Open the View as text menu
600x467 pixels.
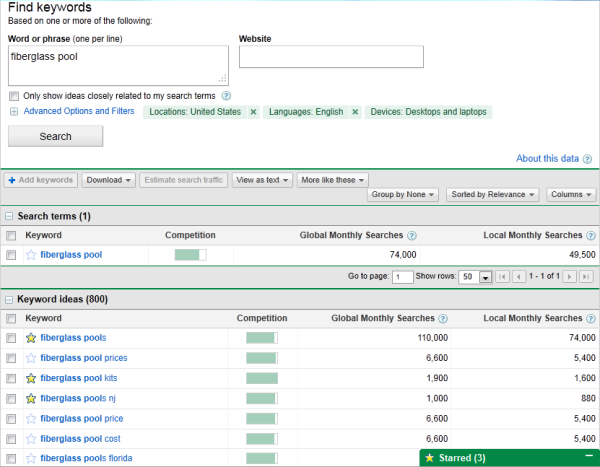[262, 180]
